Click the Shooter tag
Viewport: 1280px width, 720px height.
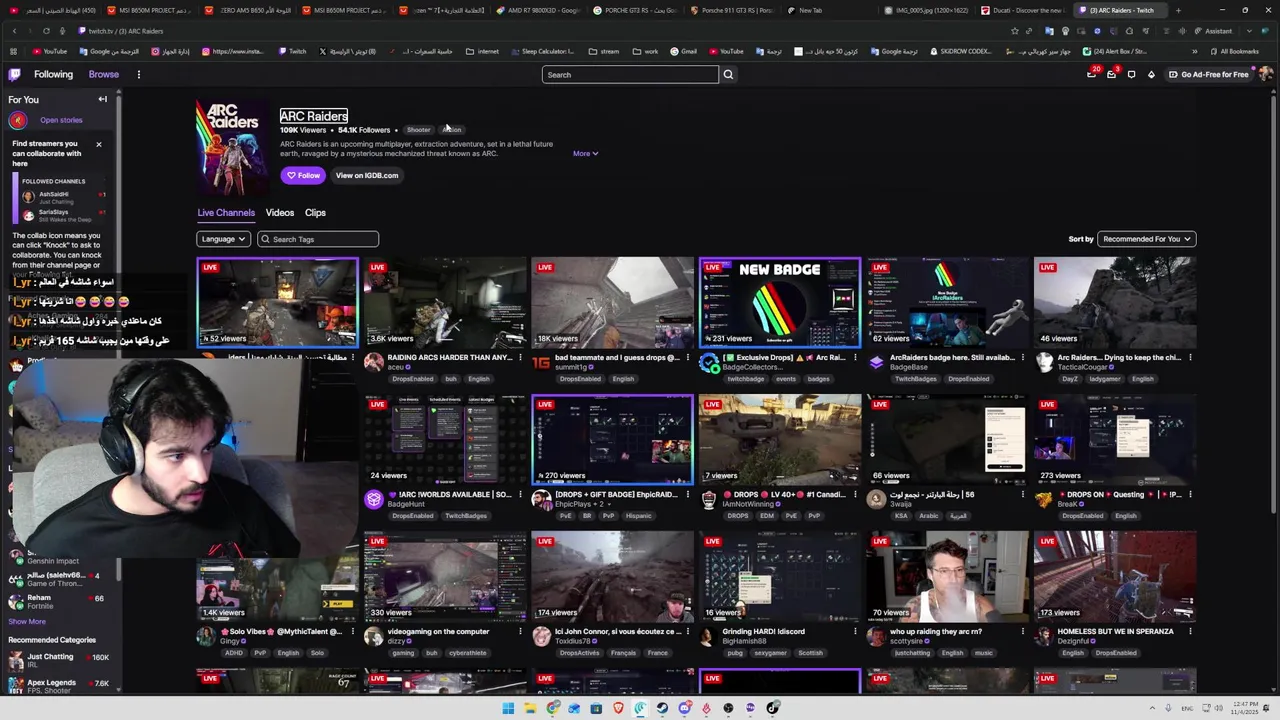418,130
